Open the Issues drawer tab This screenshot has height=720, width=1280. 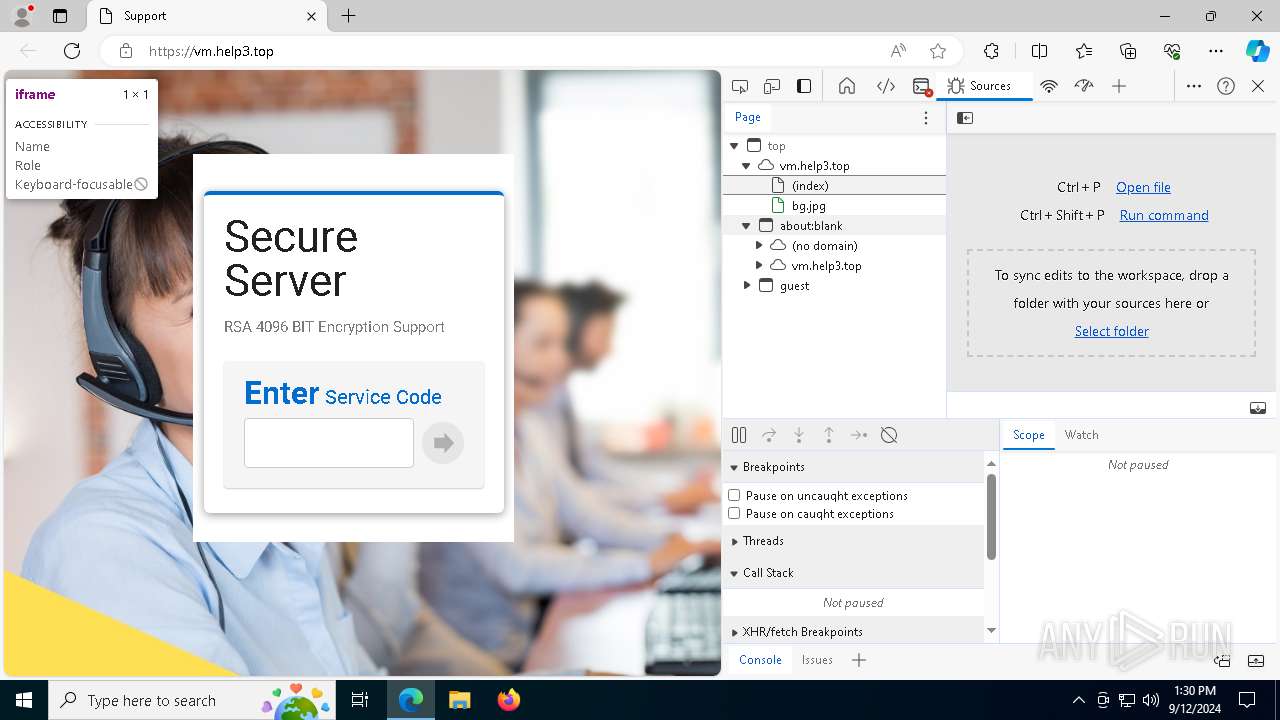coord(817,660)
